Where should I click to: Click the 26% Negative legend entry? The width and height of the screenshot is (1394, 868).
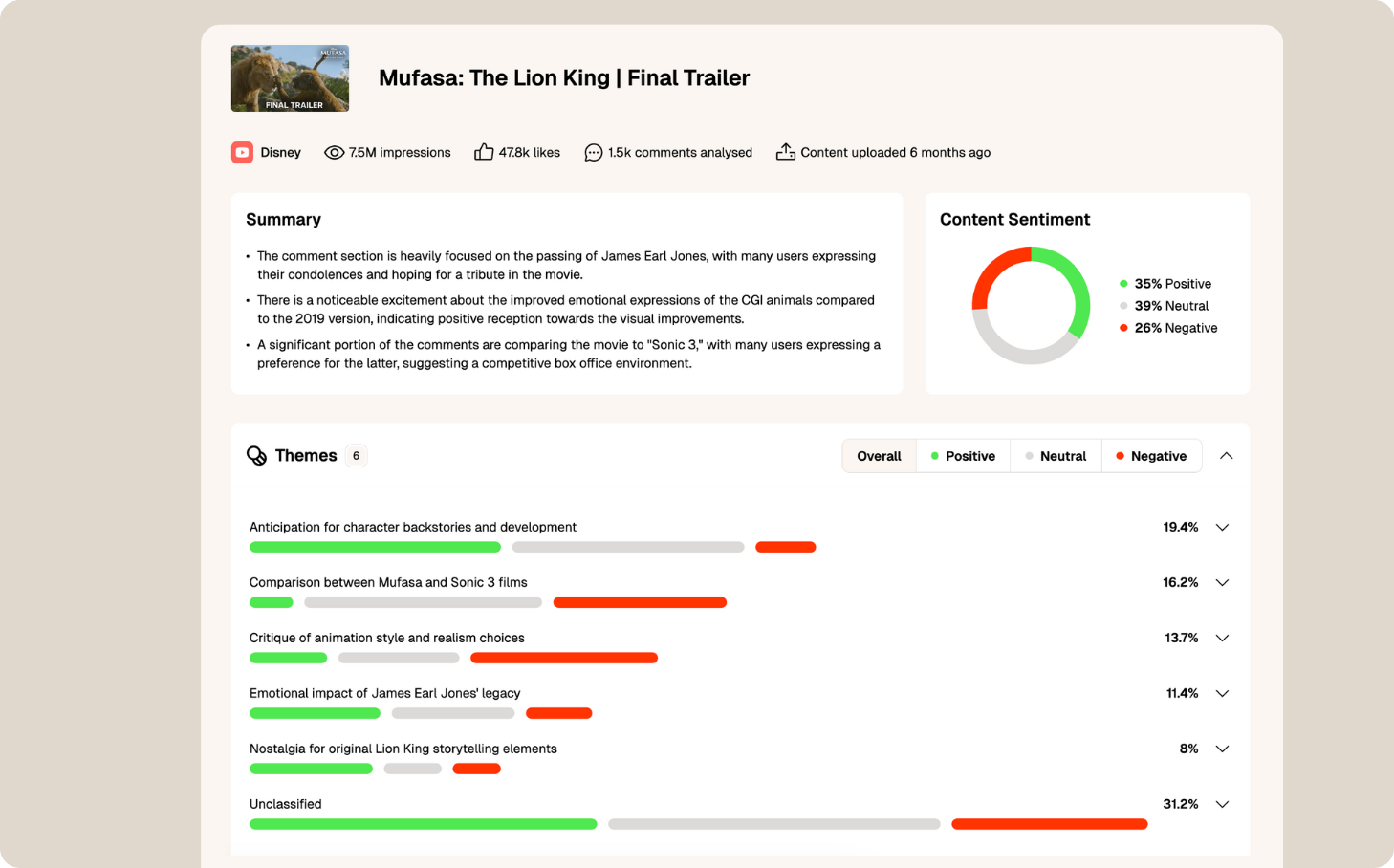click(x=1168, y=328)
